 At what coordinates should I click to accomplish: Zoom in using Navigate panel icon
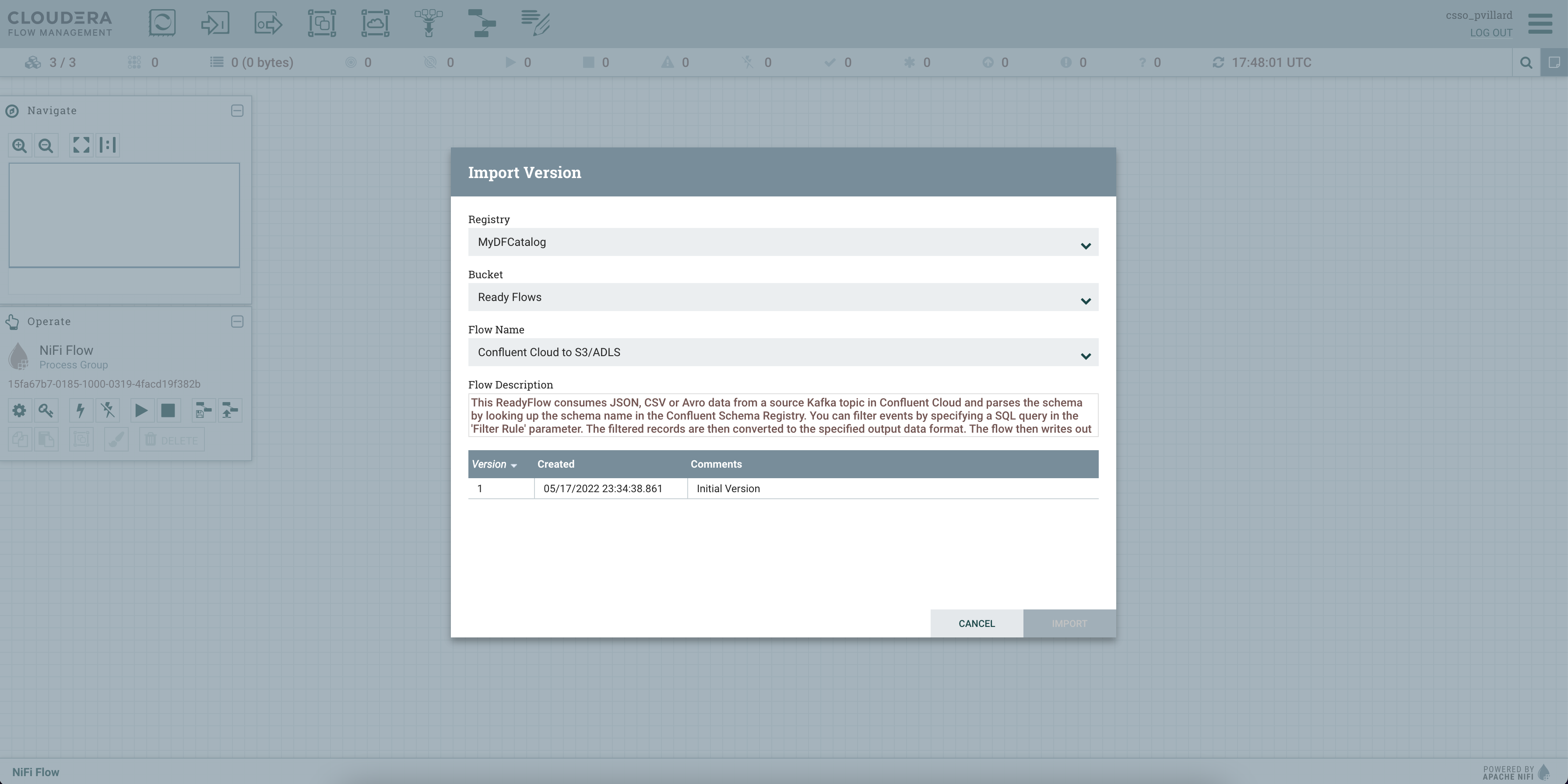[19, 145]
